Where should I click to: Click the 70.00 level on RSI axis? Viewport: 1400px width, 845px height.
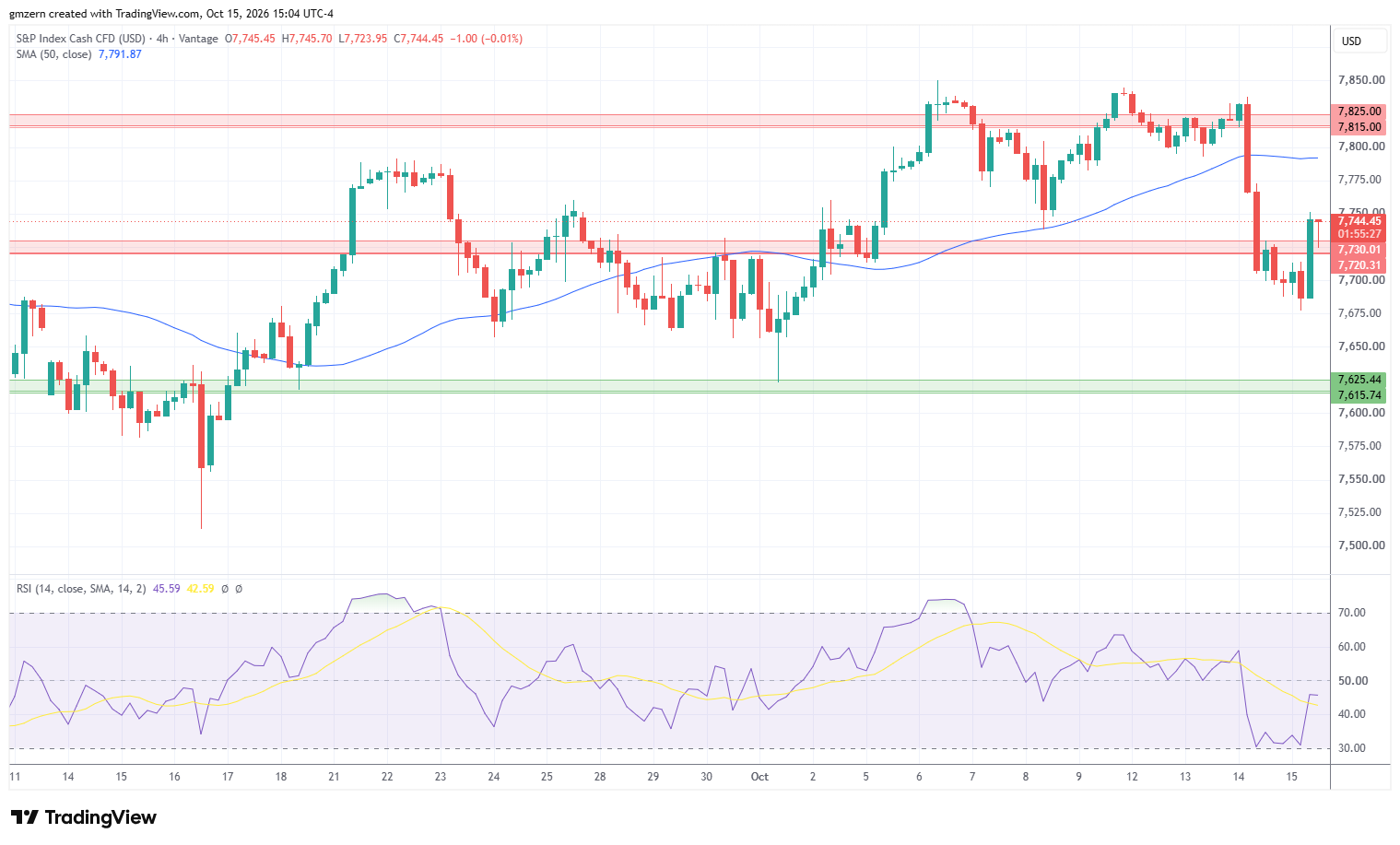[1353, 613]
